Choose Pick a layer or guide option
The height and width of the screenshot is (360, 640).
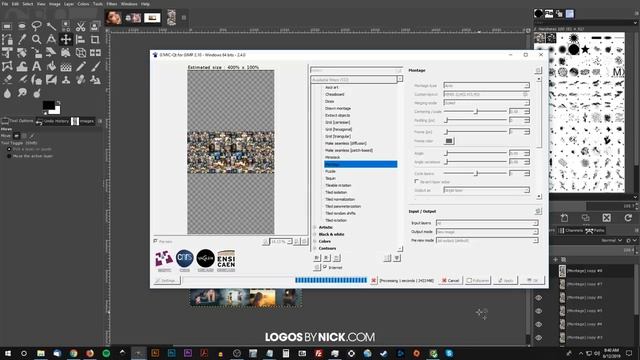(9, 149)
